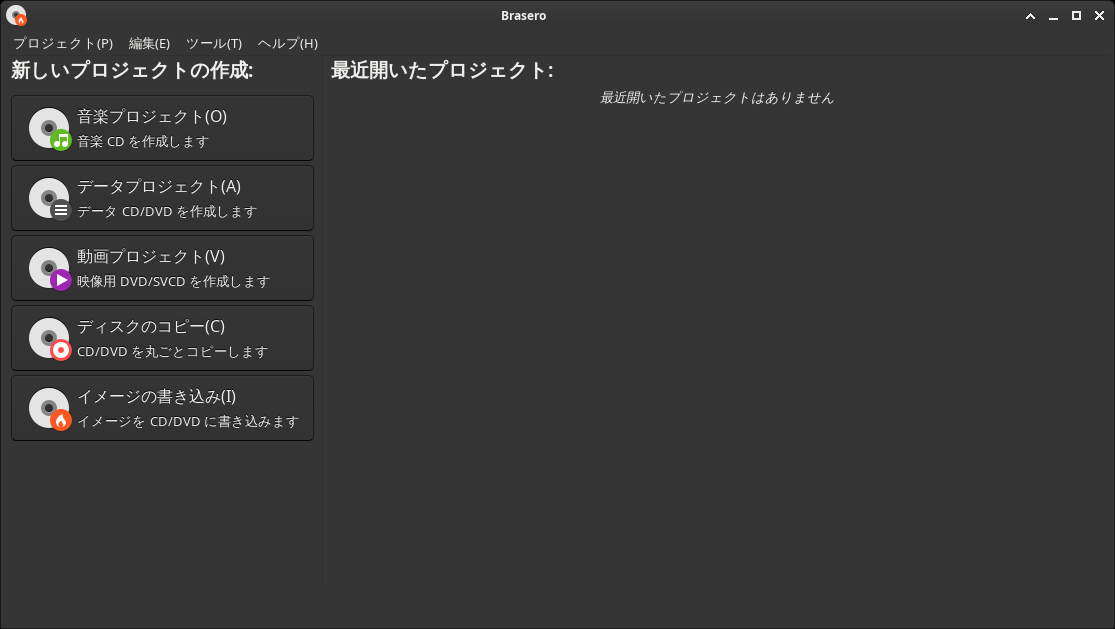Open the ツール(T) menu
The width and height of the screenshot is (1115, 629).
pyautogui.click(x=214, y=43)
